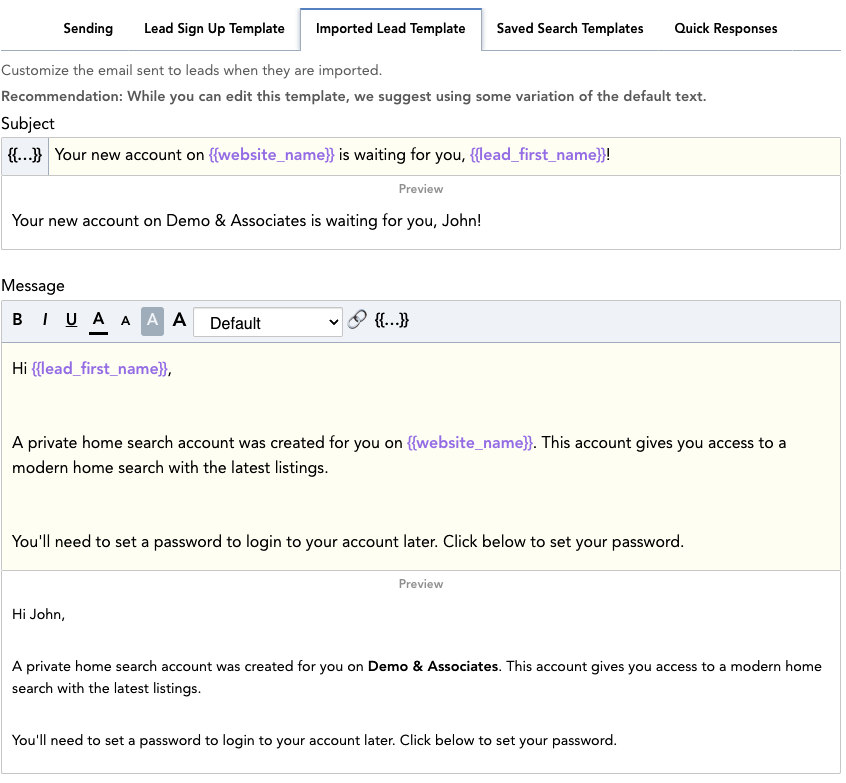Click {{website_name}} token in message body
The height and width of the screenshot is (783, 846).
coord(470,443)
